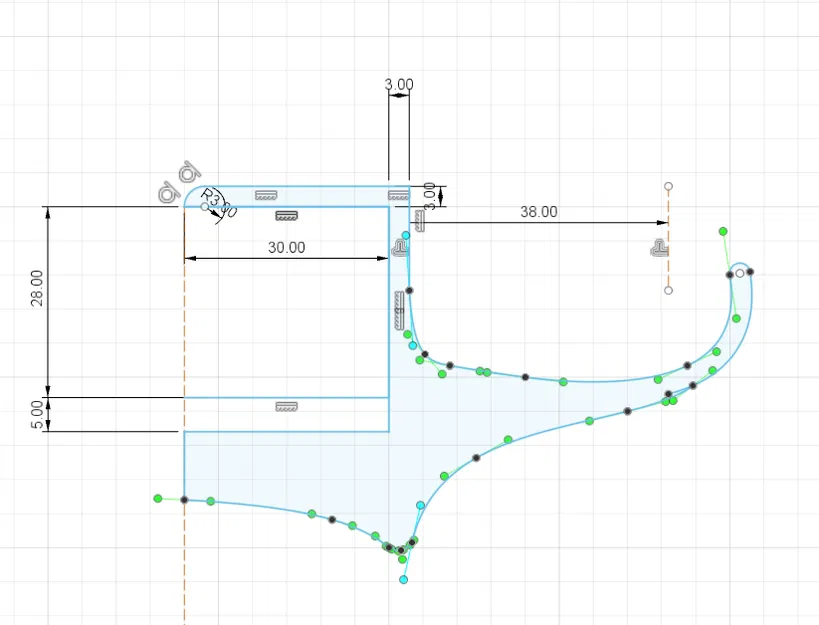Click the 5.00 gap dimension value
This screenshot has height=625, width=819.
click(x=37, y=415)
